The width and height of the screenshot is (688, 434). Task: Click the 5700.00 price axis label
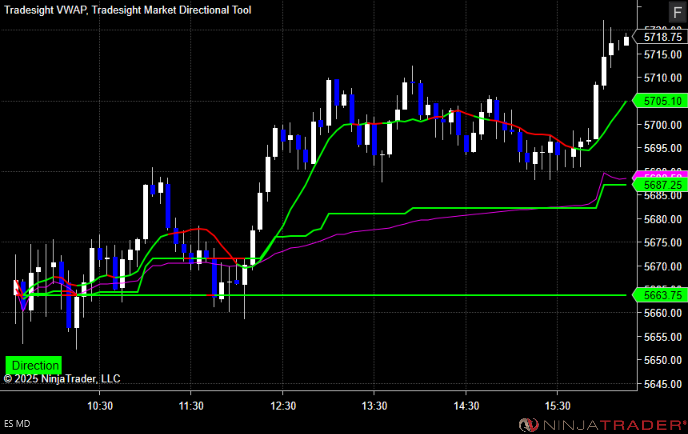[663, 125]
